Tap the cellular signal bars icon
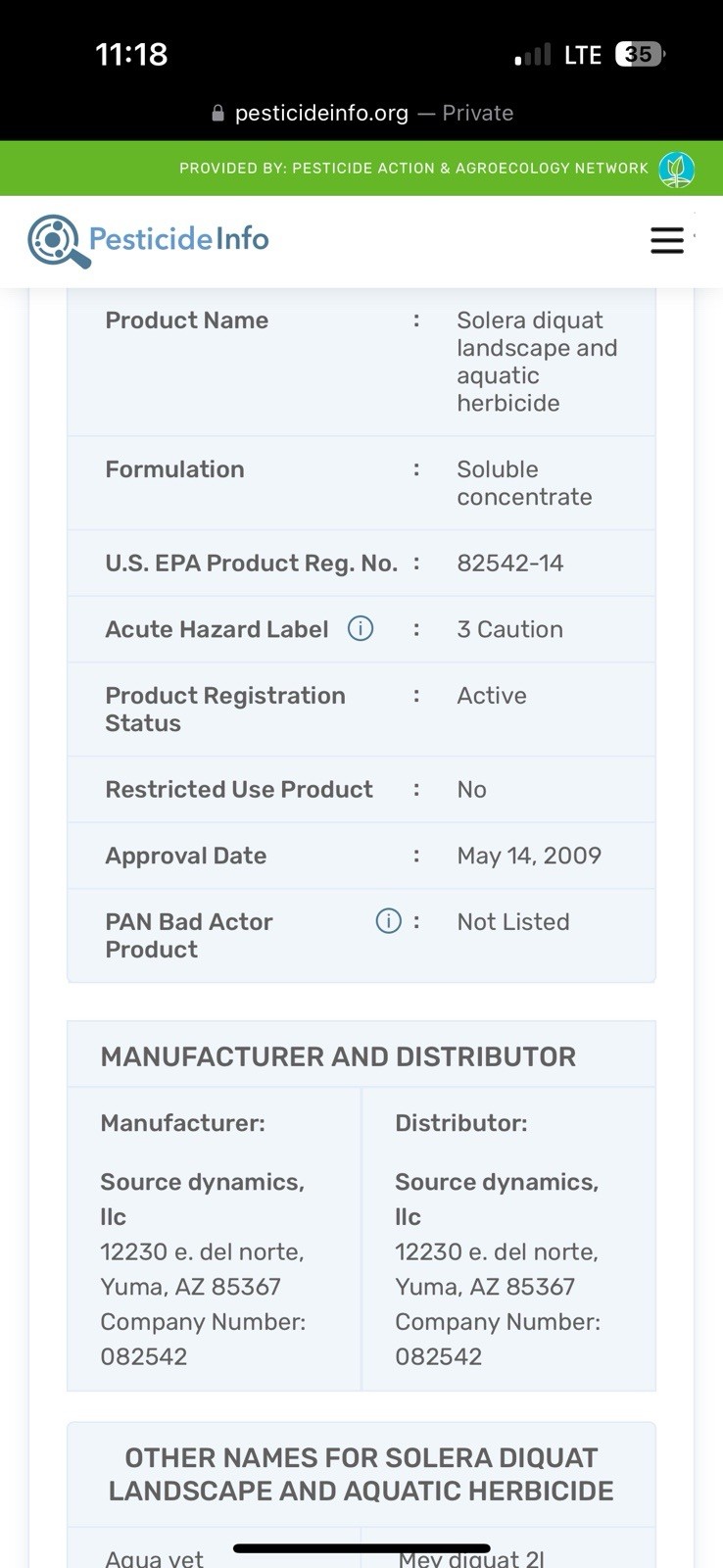This screenshot has height=1568, width=723. [x=533, y=55]
